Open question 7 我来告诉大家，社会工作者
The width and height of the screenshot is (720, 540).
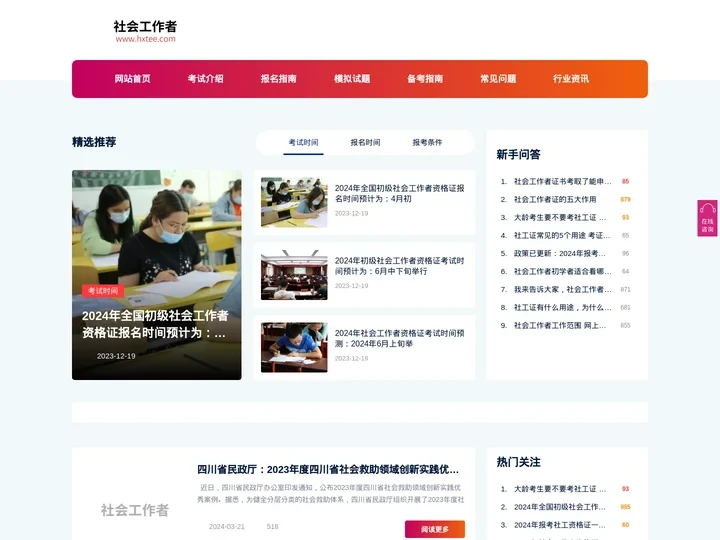click(562, 289)
